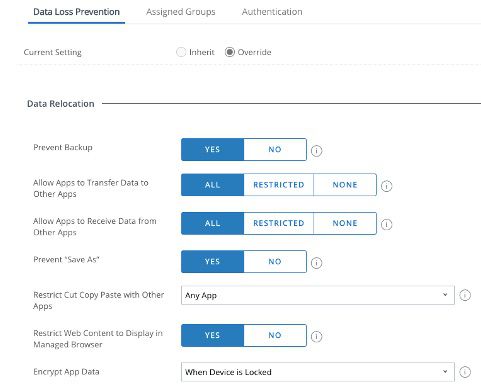Viewport: 481px width, 392px height.
Task: Set Restrict Web Content to NO
Action: point(275,335)
